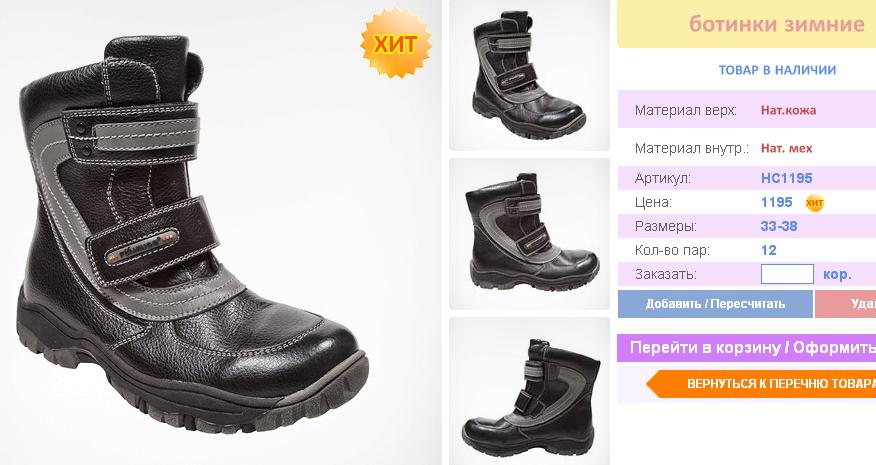Click the Добавить / Пересчитать button
Screen dimensions: 876x465
715,304
